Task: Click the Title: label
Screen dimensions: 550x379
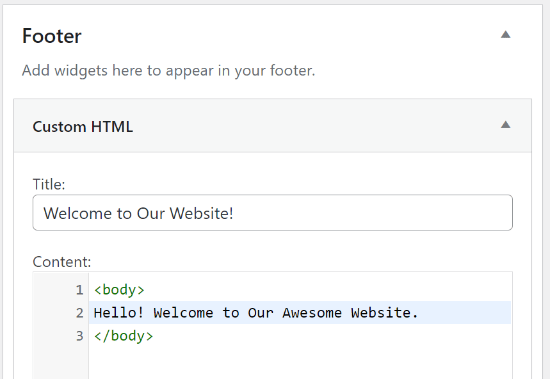Action: click(x=49, y=184)
